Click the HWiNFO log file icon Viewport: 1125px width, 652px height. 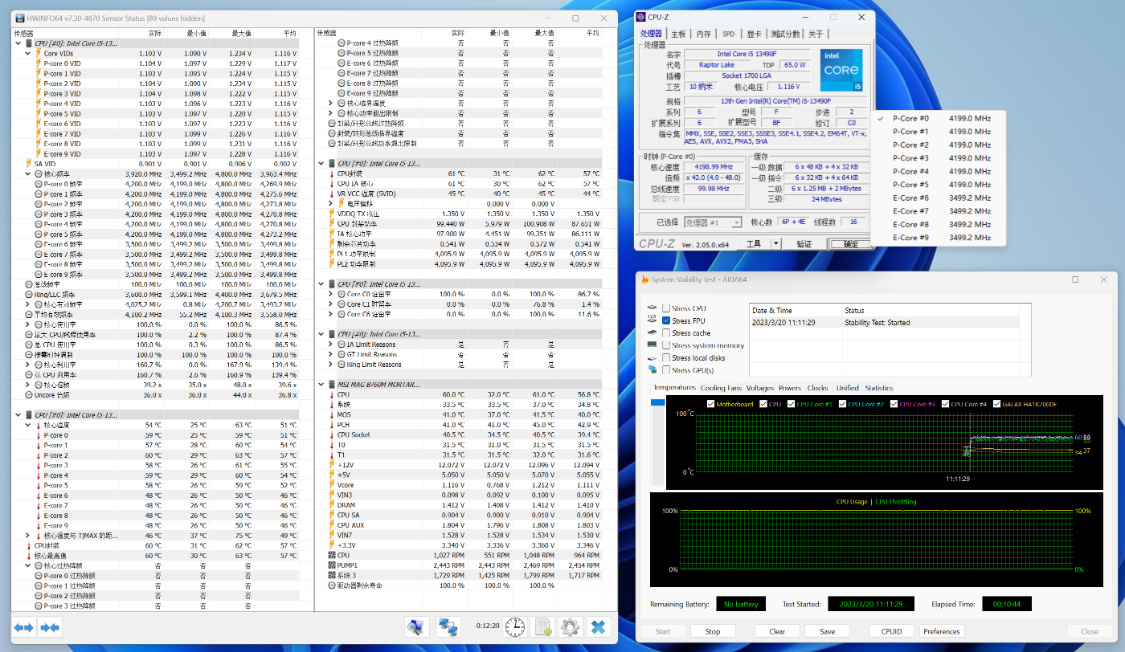click(543, 627)
